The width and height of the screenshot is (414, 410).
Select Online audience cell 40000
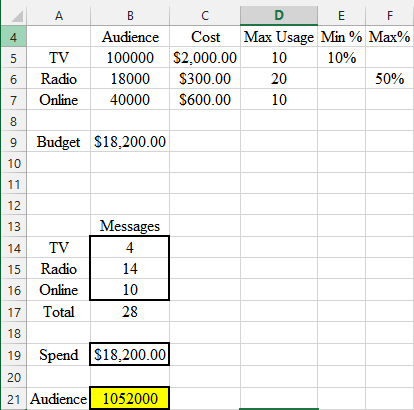(130, 100)
